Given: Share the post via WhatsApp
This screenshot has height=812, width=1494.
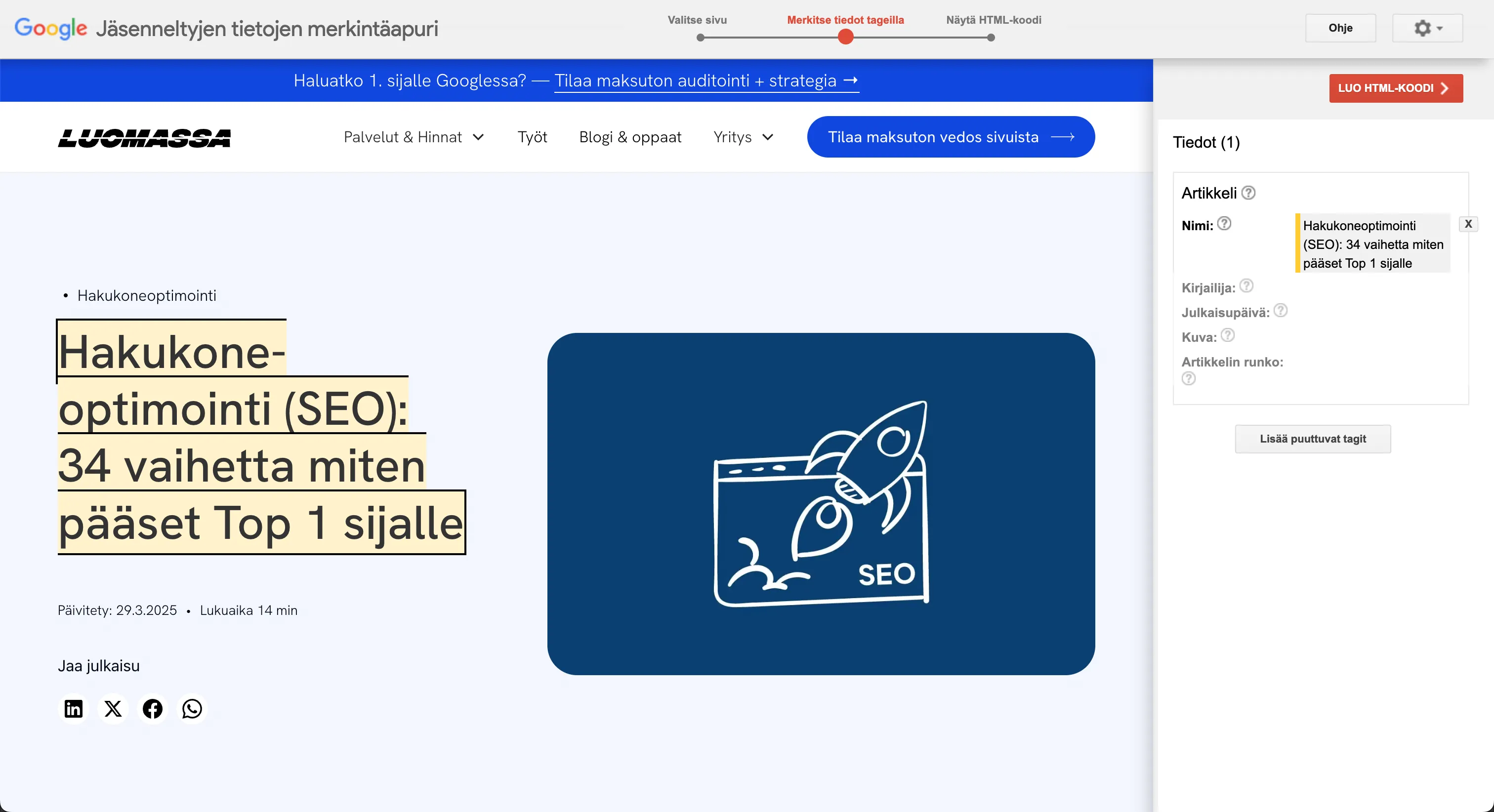Looking at the screenshot, I should (192, 708).
